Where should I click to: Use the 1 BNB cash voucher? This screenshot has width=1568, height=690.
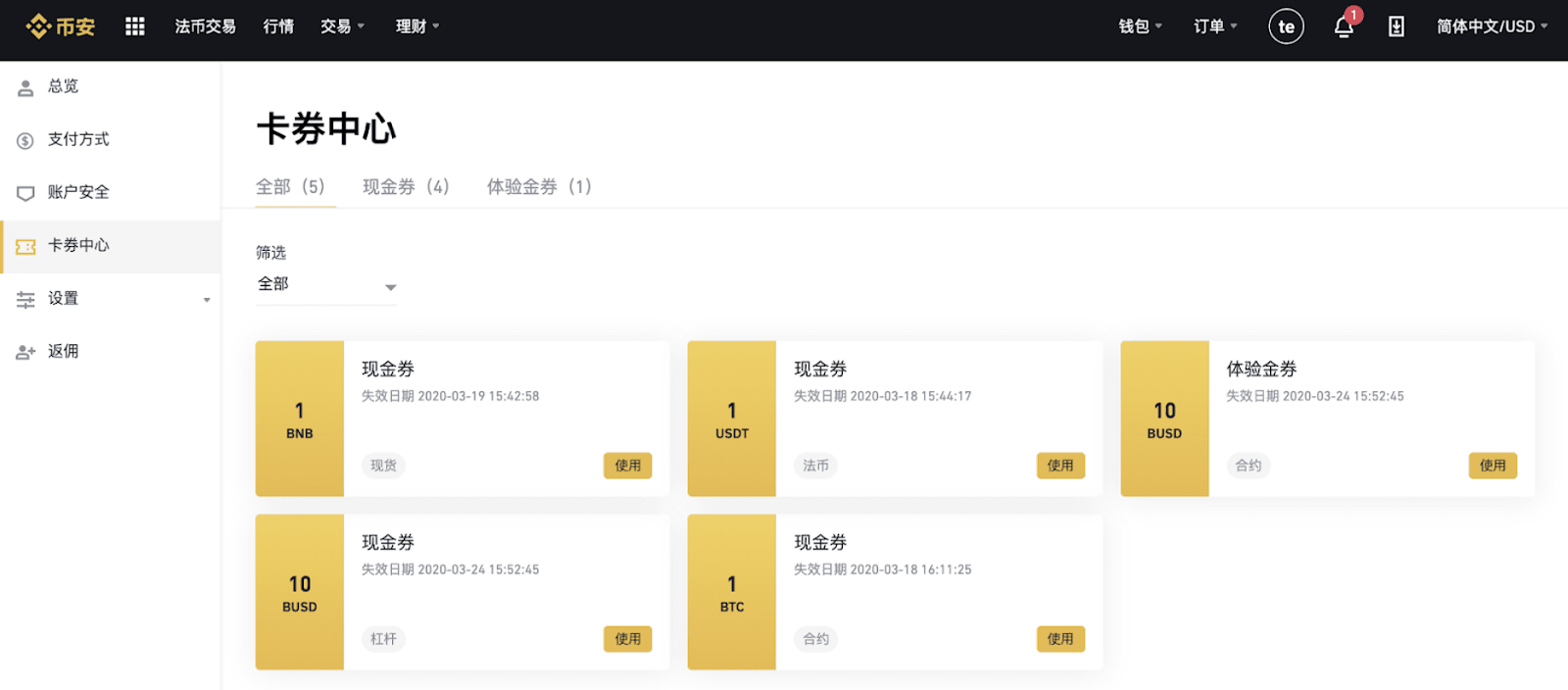click(x=628, y=466)
